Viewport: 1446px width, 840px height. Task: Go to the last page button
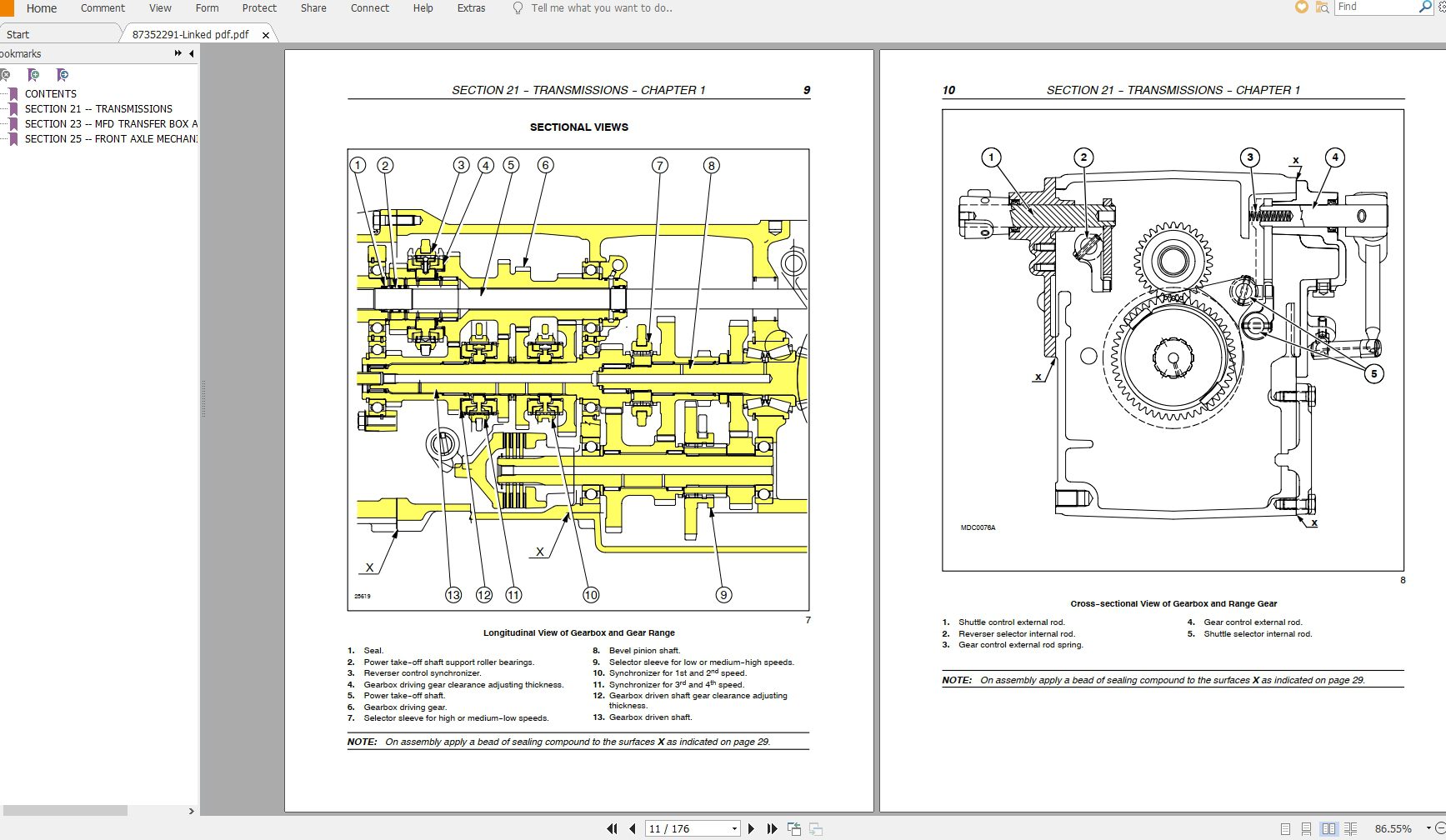(772, 828)
